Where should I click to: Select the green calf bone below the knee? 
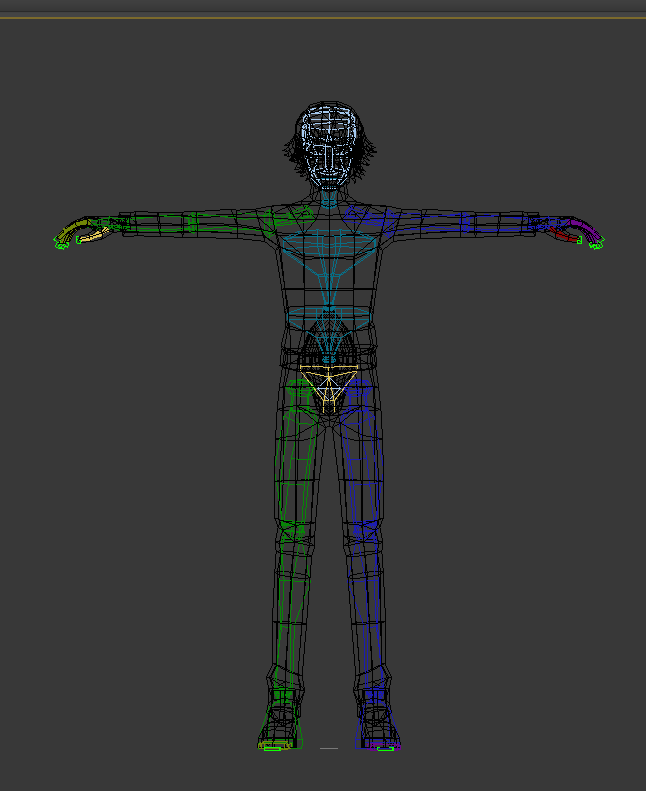[292, 610]
